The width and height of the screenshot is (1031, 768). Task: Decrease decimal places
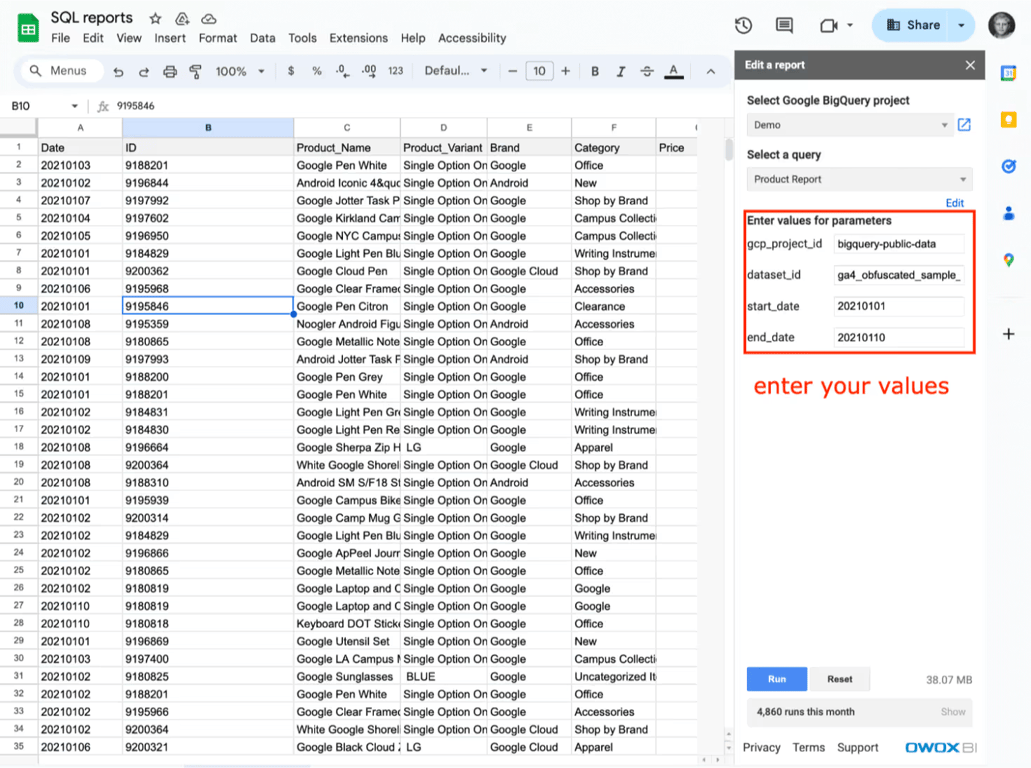(x=343, y=71)
